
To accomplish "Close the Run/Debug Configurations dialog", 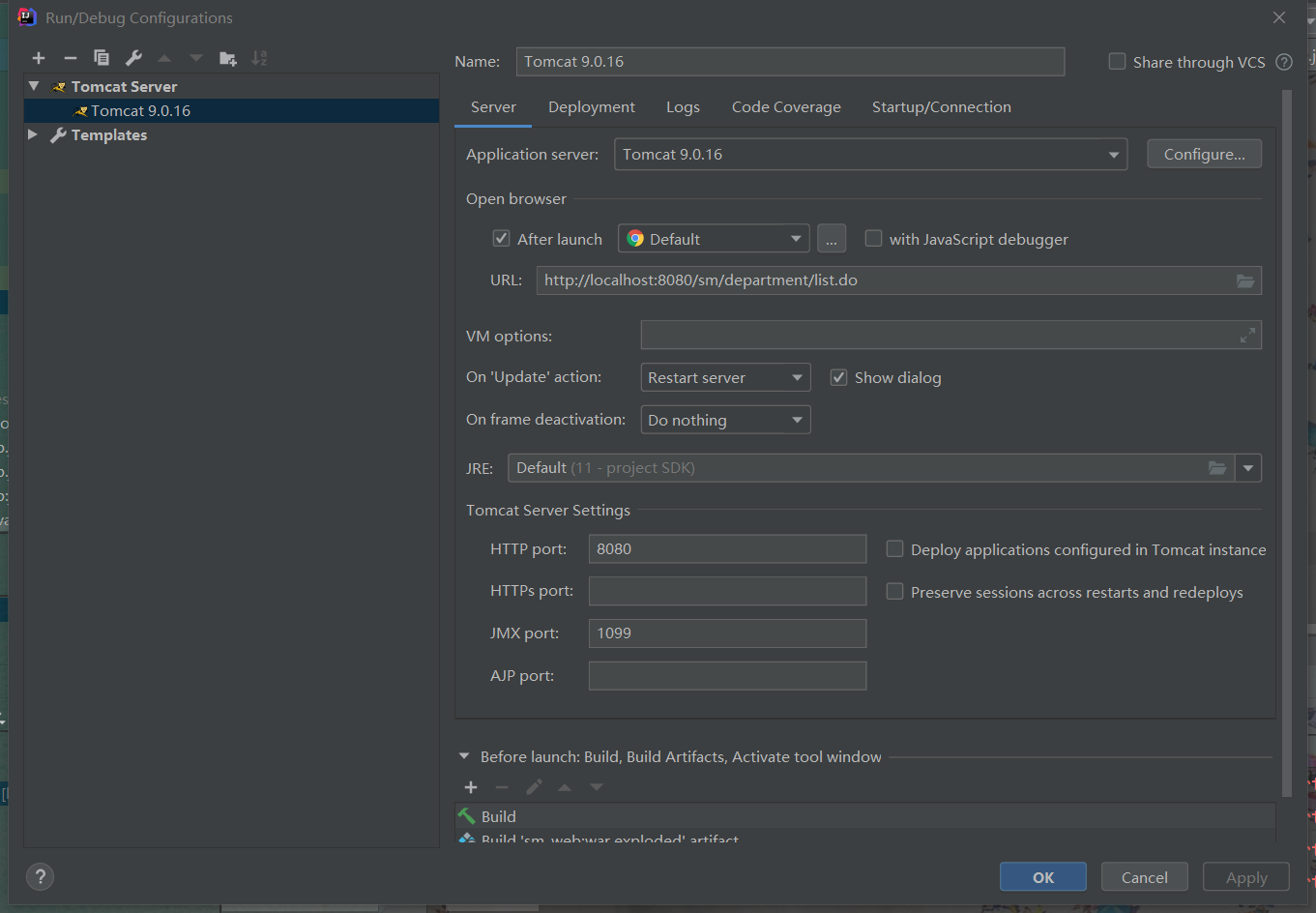I will 1279,17.
